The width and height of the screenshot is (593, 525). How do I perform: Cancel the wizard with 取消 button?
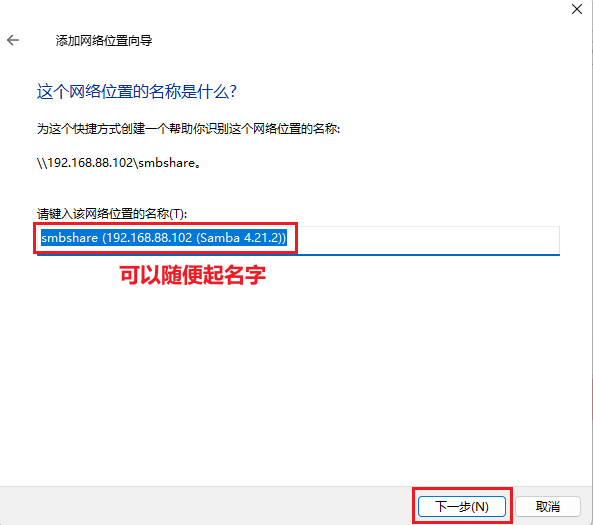point(548,506)
